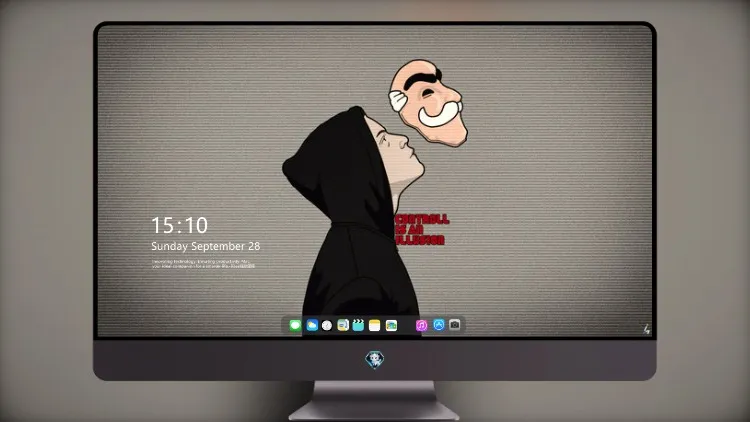Launch the pink Music app
Screen dimensions: 750x422
[421, 325]
